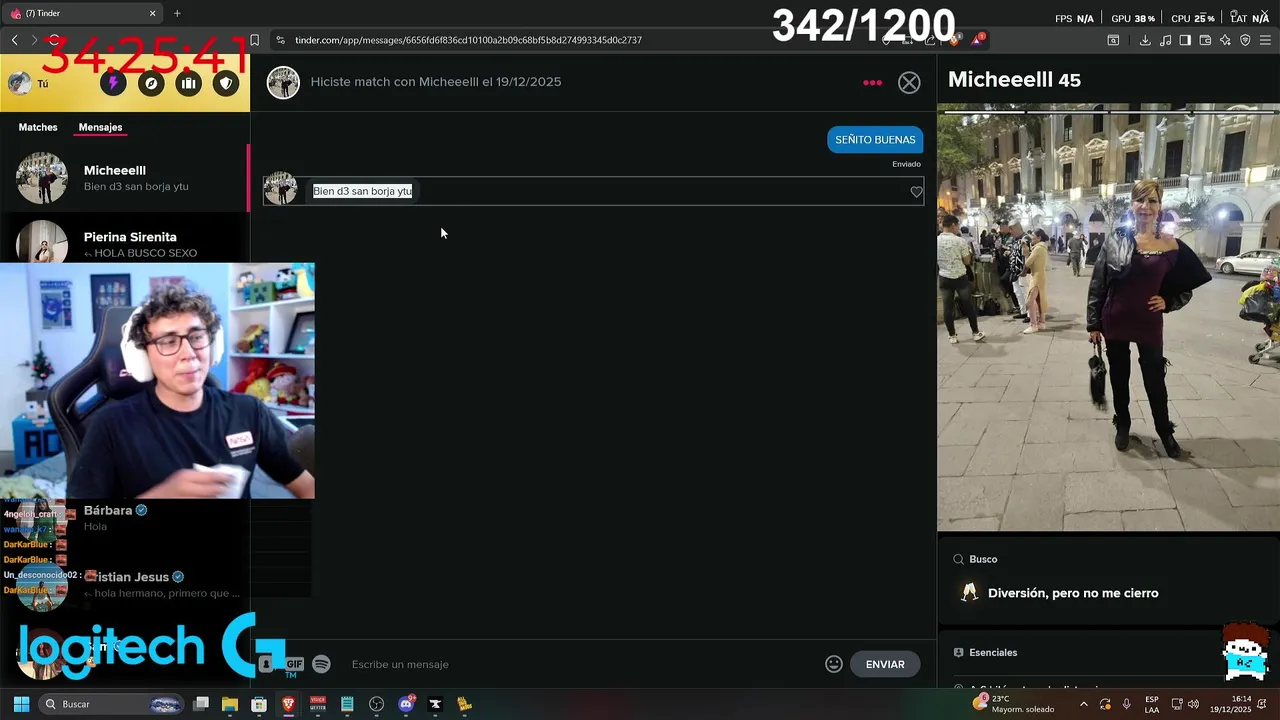Click the Esenciales section header
The width and height of the screenshot is (1280, 720).
coord(993,652)
